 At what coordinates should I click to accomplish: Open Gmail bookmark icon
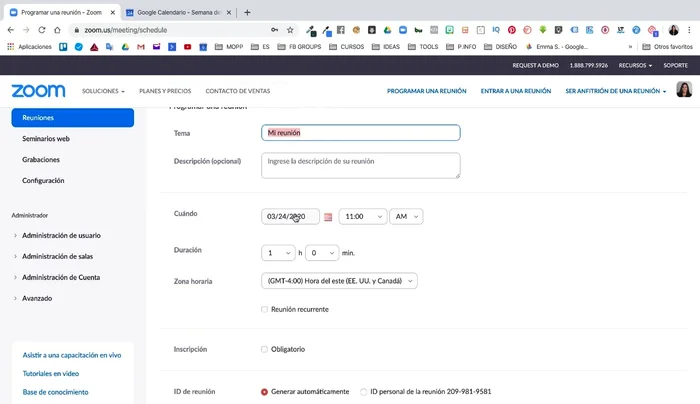tap(141, 46)
